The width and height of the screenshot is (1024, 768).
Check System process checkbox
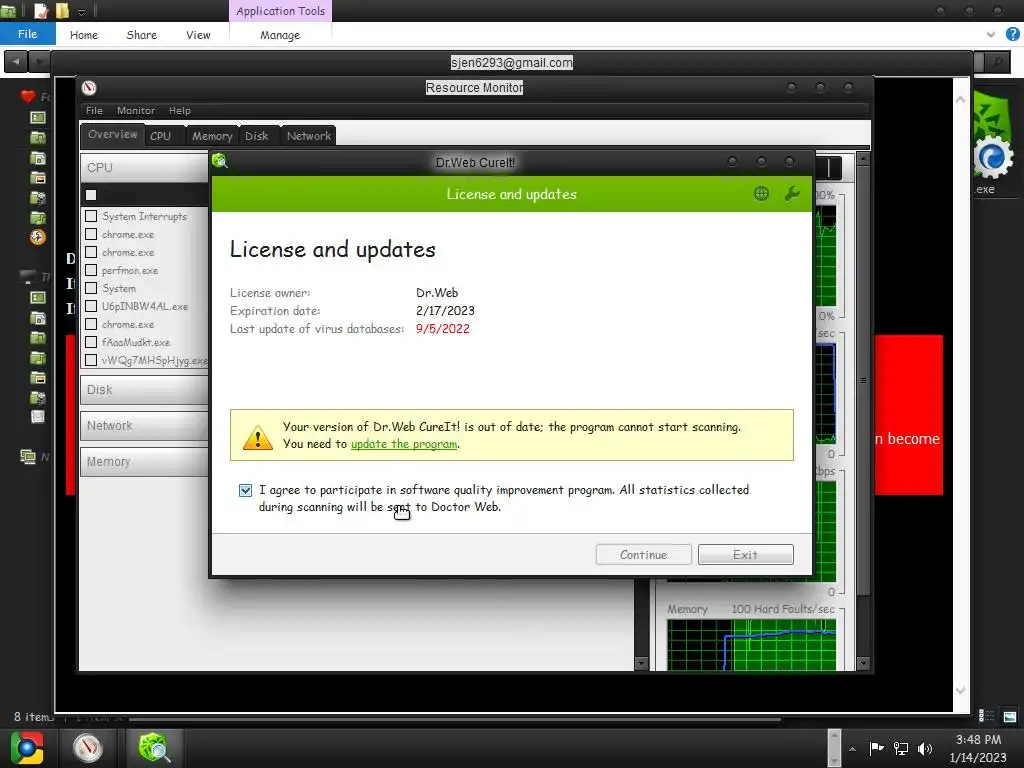pyautogui.click(x=91, y=288)
